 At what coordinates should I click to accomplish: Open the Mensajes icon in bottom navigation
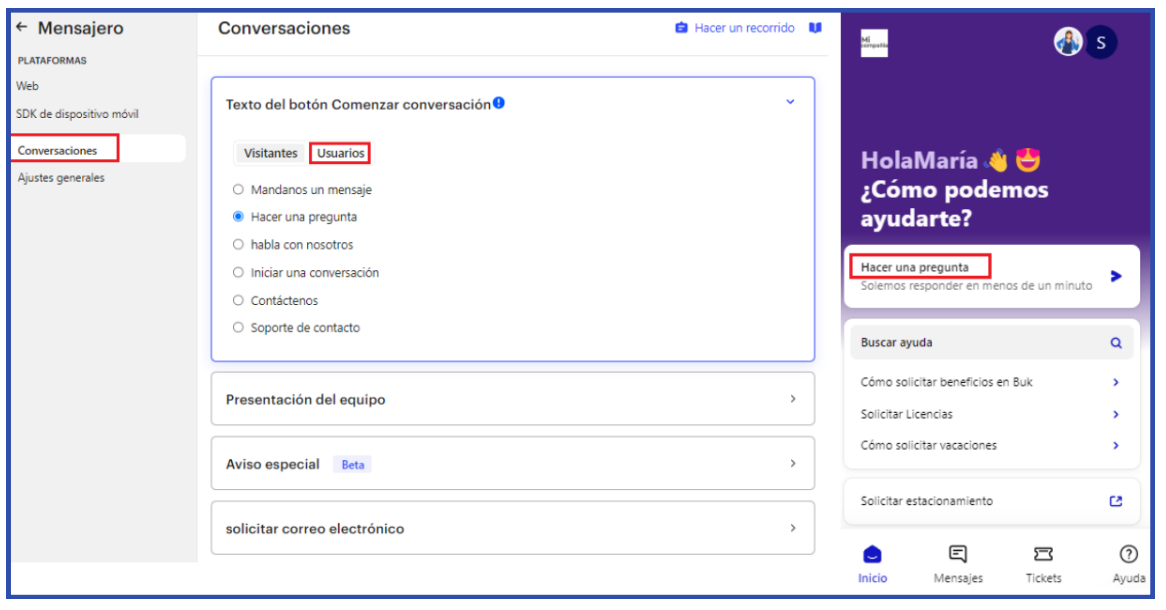[957, 554]
